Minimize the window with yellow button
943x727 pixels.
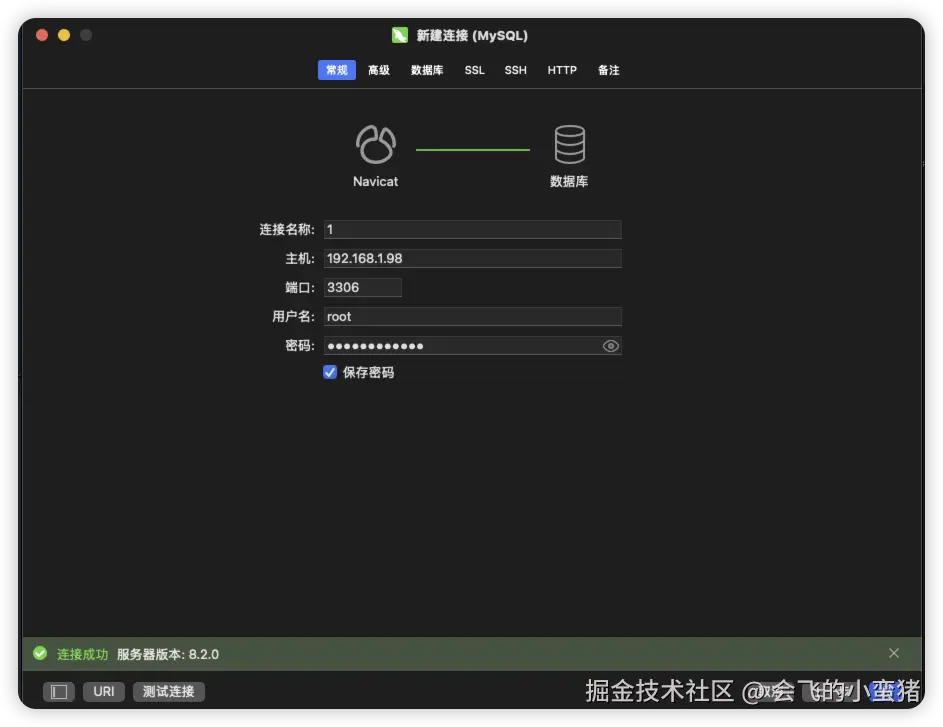click(x=64, y=35)
